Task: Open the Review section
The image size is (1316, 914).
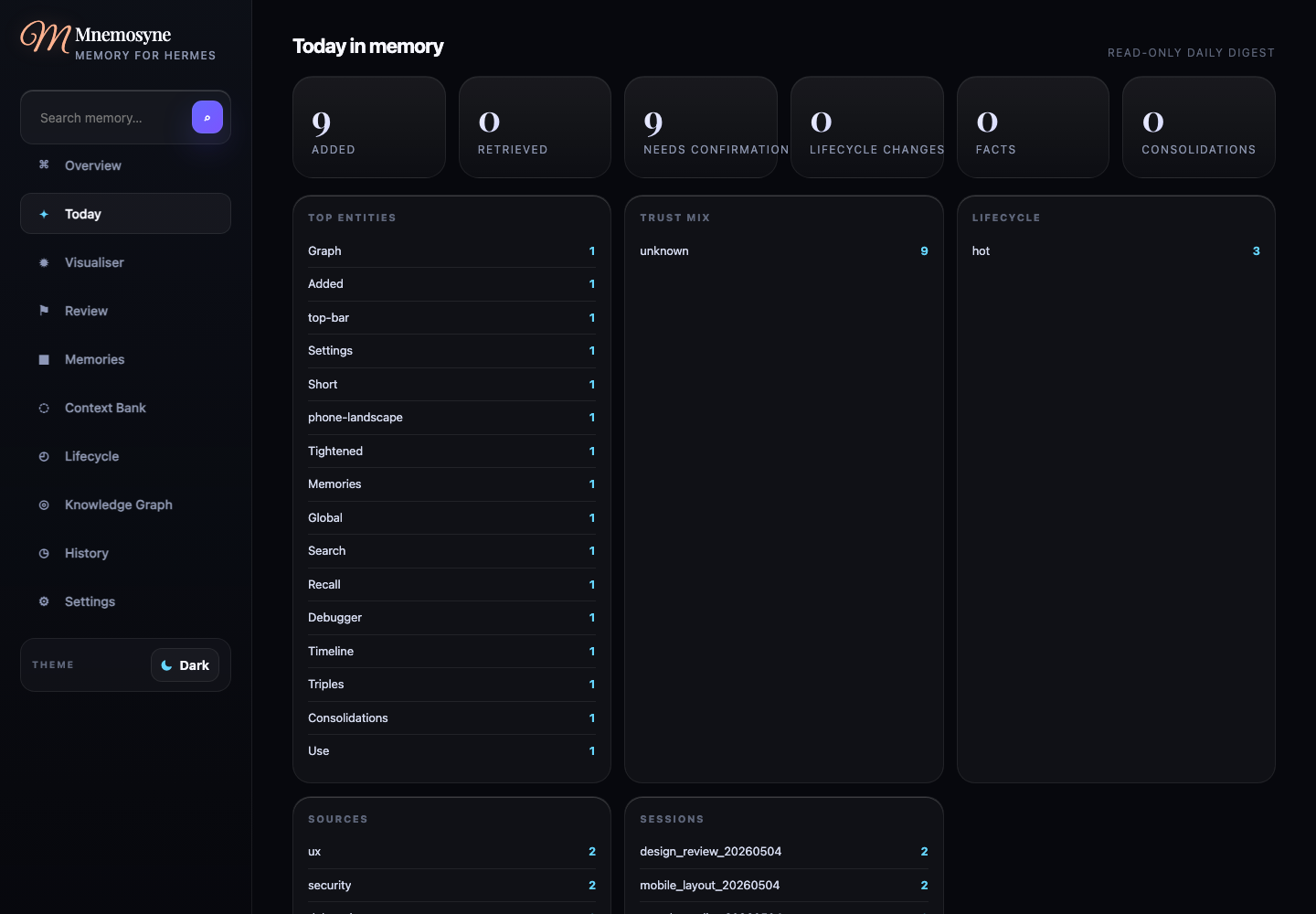Action: coord(125,311)
